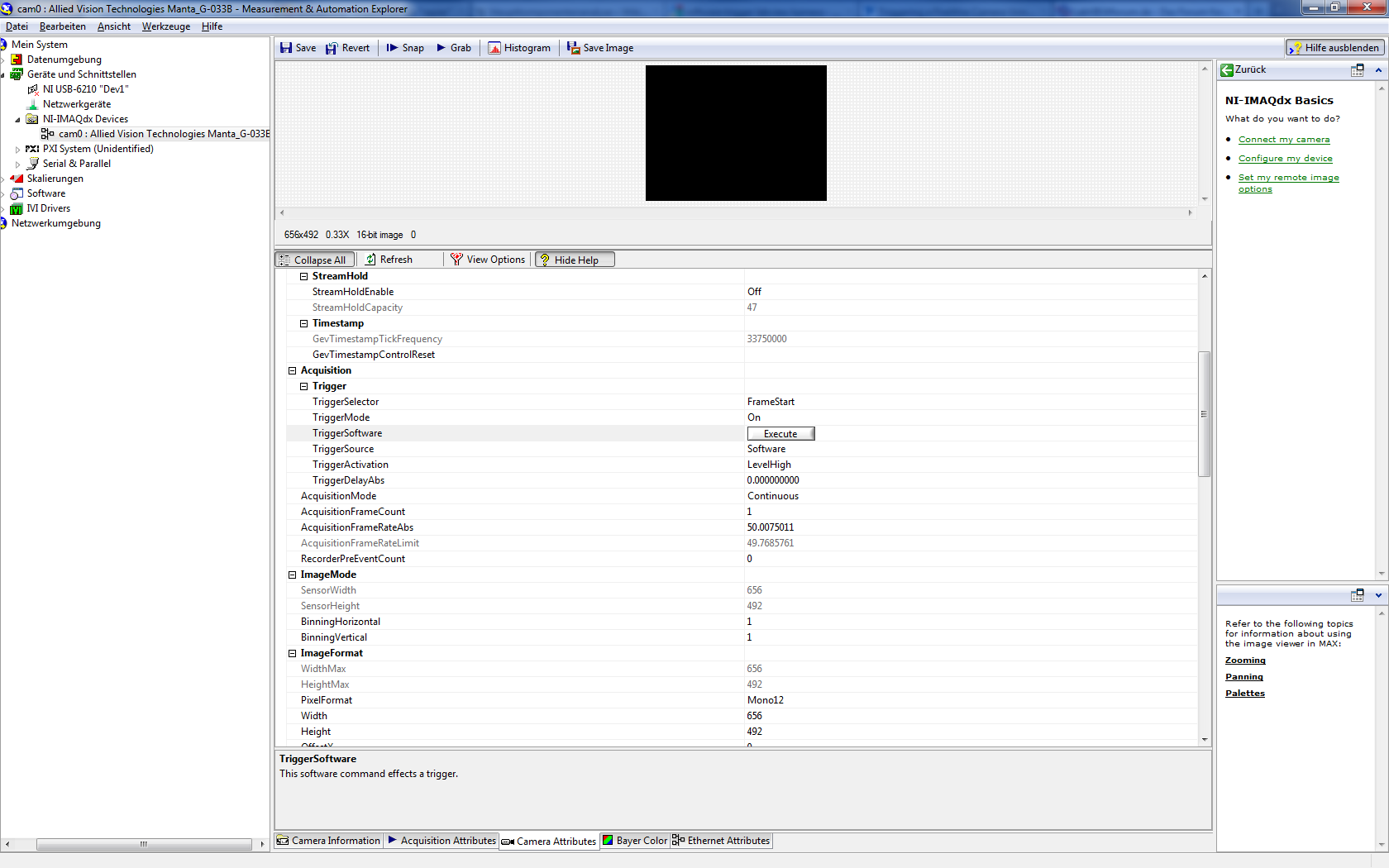Open Connect my camera help link
The height and width of the screenshot is (868, 1389).
tap(1284, 140)
